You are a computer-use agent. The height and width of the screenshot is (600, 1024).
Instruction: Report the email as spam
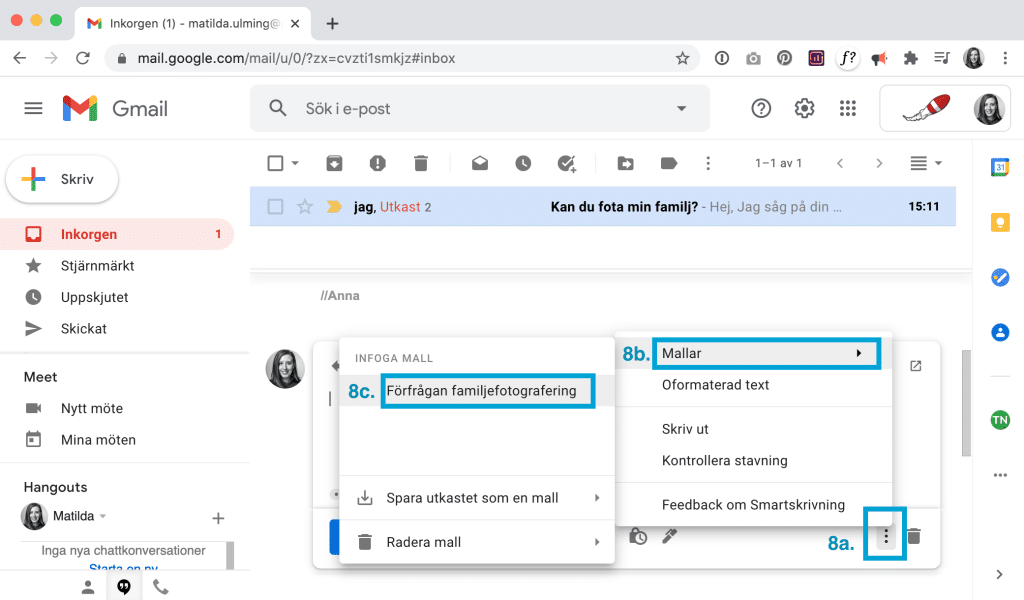click(x=378, y=162)
